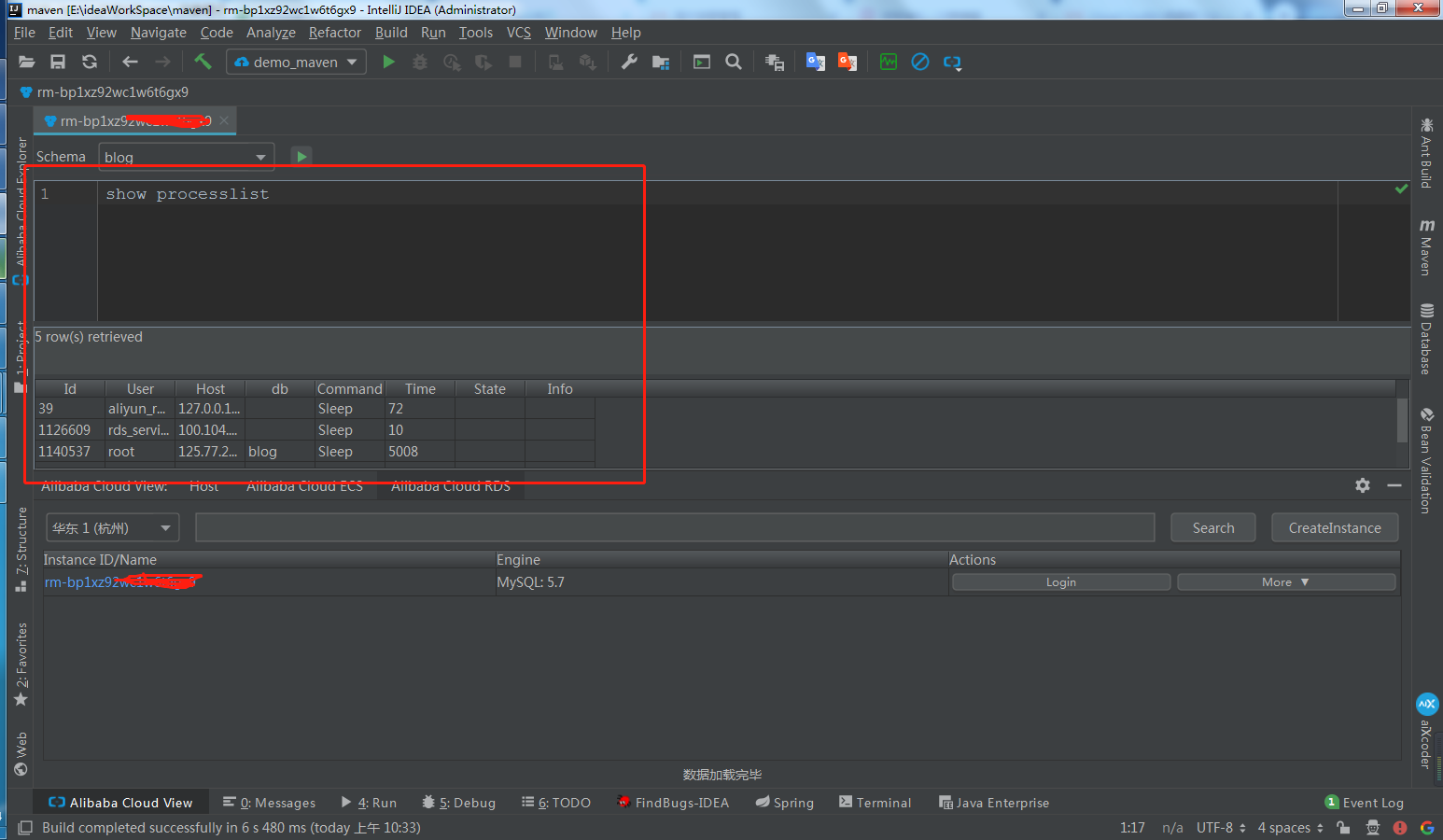
Task: Toggle tool window quick-access icon at bottom-left
Action: (25, 828)
